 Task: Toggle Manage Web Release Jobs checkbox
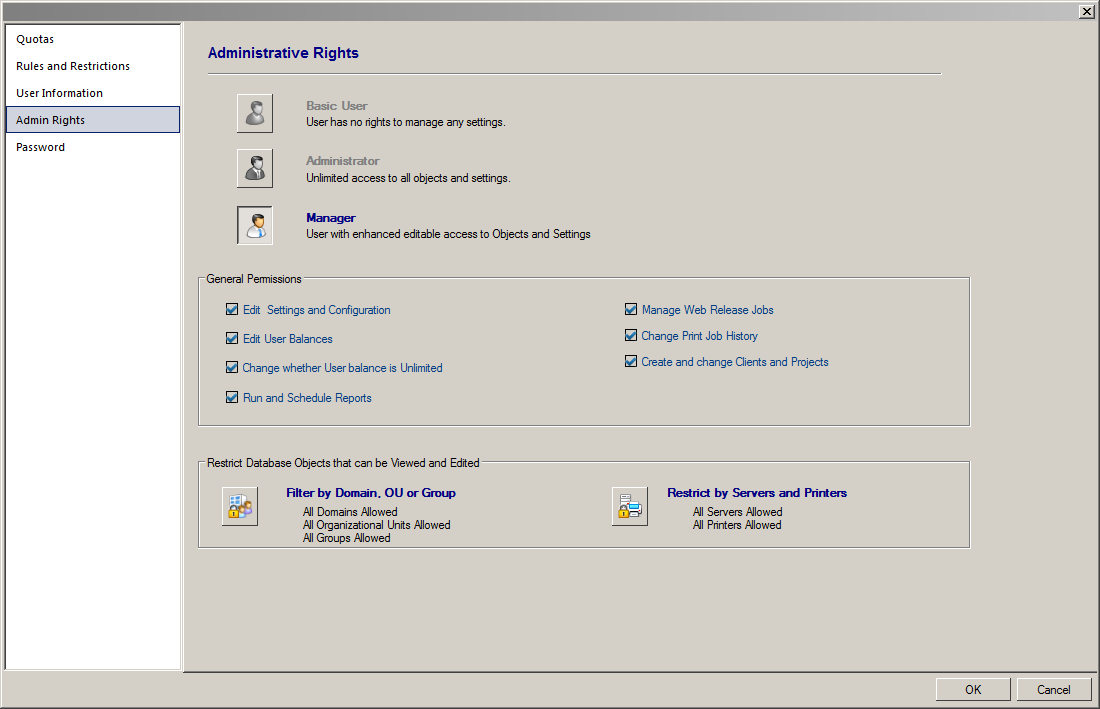tap(631, 309)
